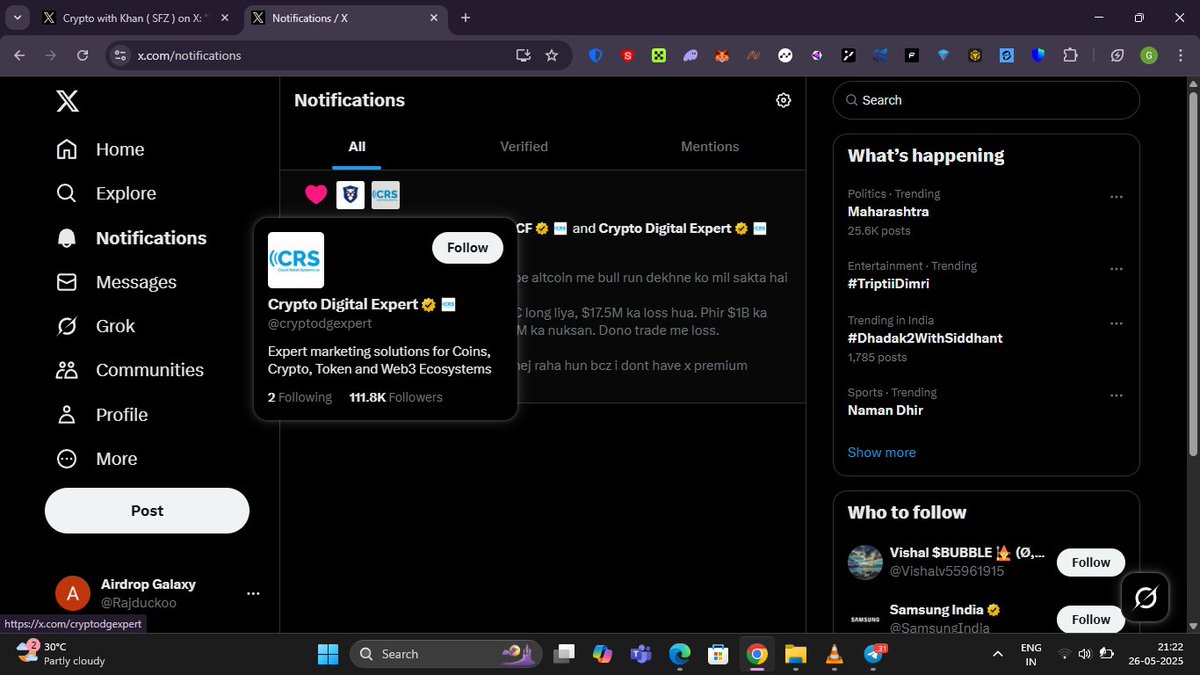Viewport: 1200px width, 675px height.
Task: Open VLC from the taskbar
Action: click(833, 654)
